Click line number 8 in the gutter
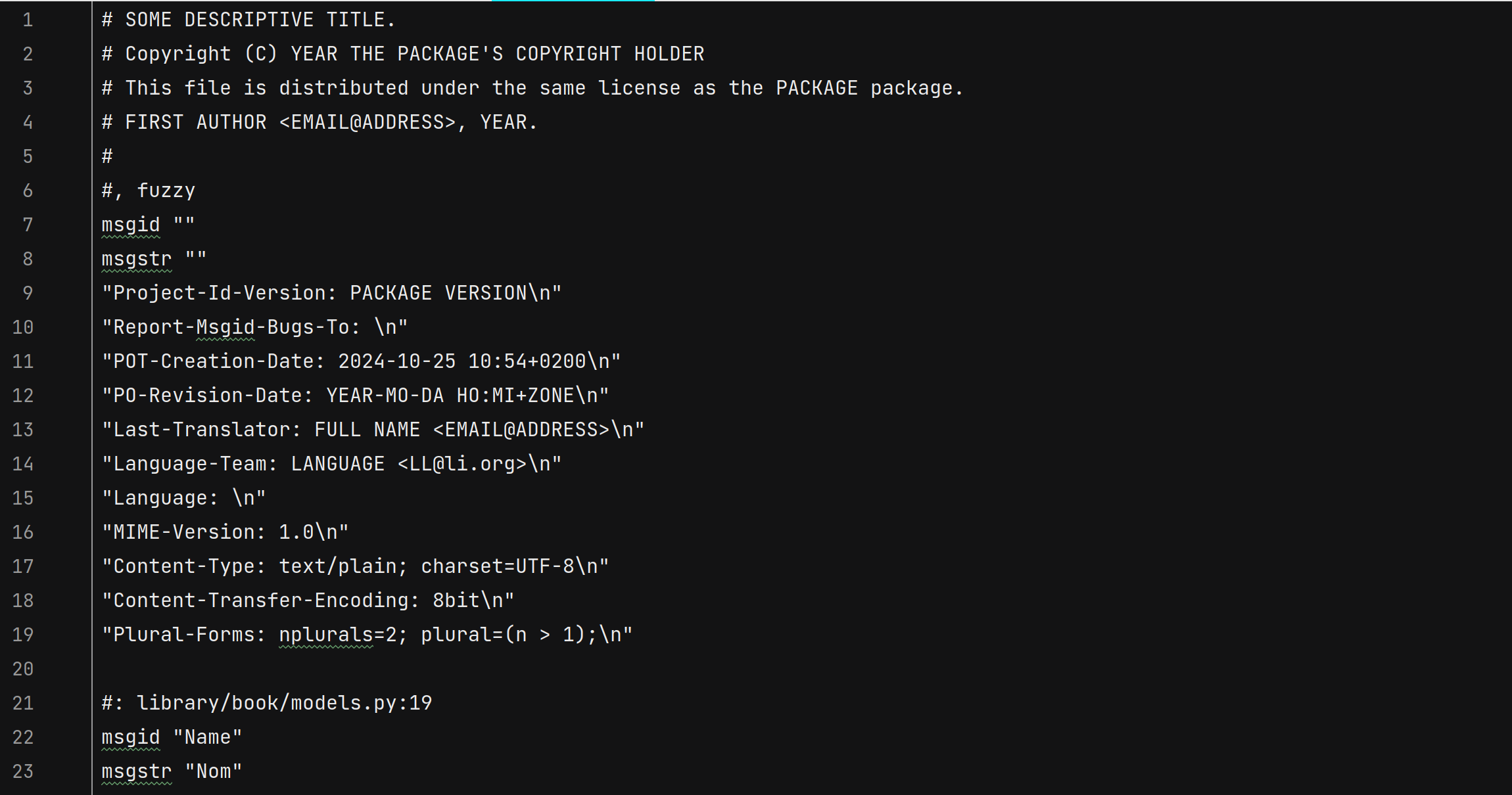 [28, 259]
